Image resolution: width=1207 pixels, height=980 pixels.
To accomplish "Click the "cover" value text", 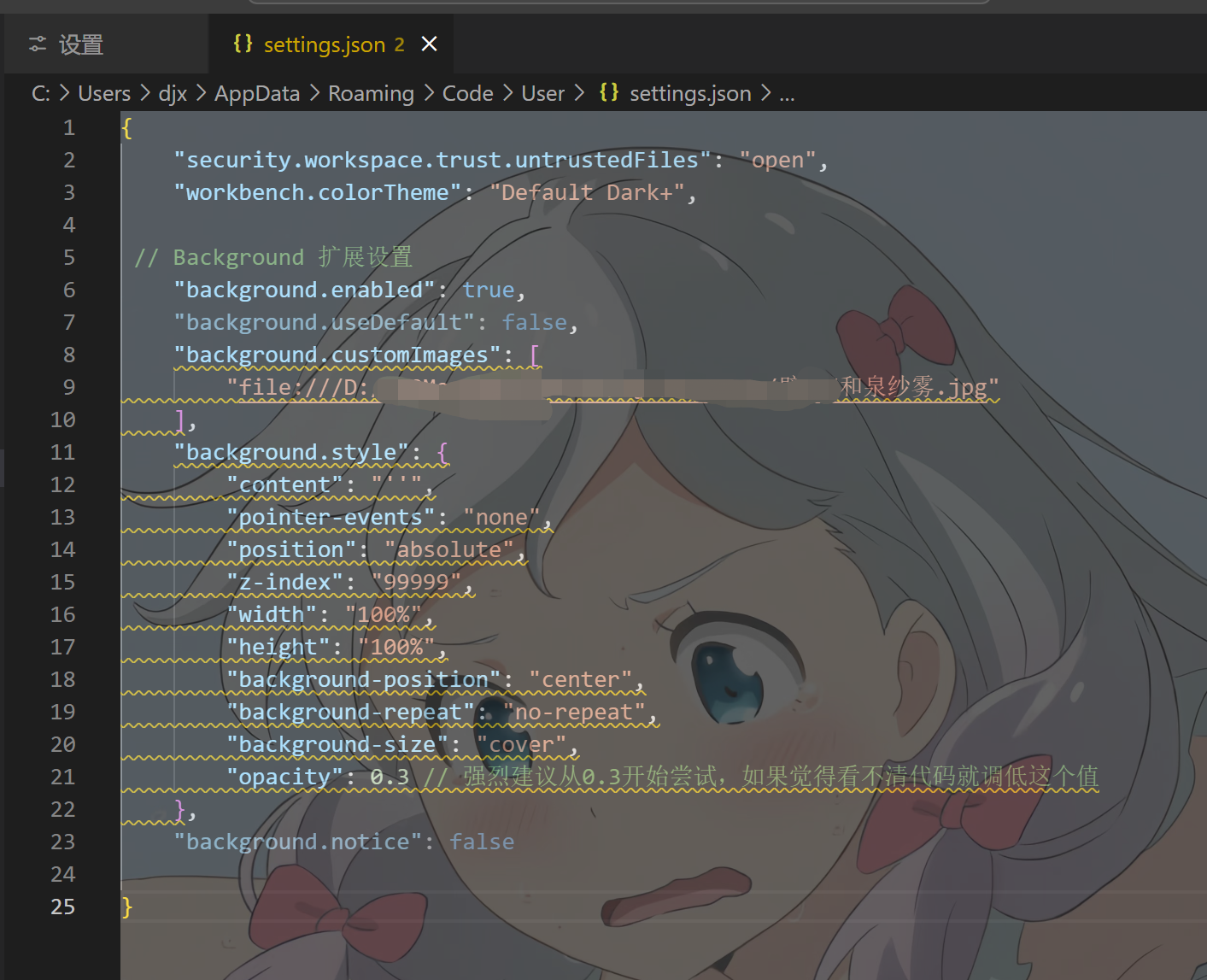I will pyautogui.click(x=522, y=745).
